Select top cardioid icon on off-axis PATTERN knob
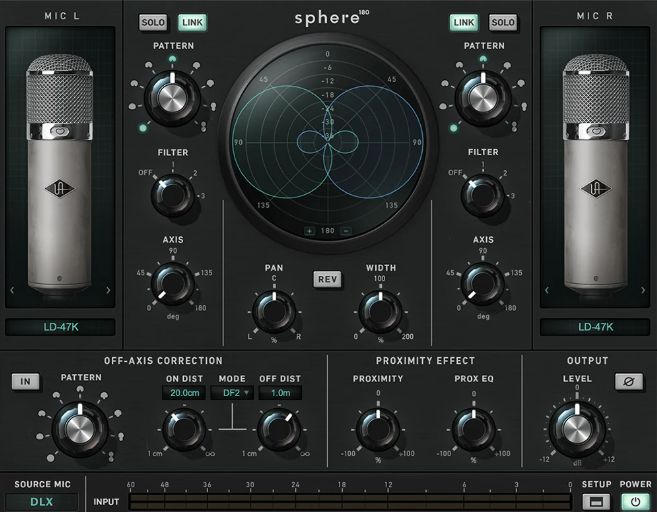 pyautogui.click(x=80, y=390)
